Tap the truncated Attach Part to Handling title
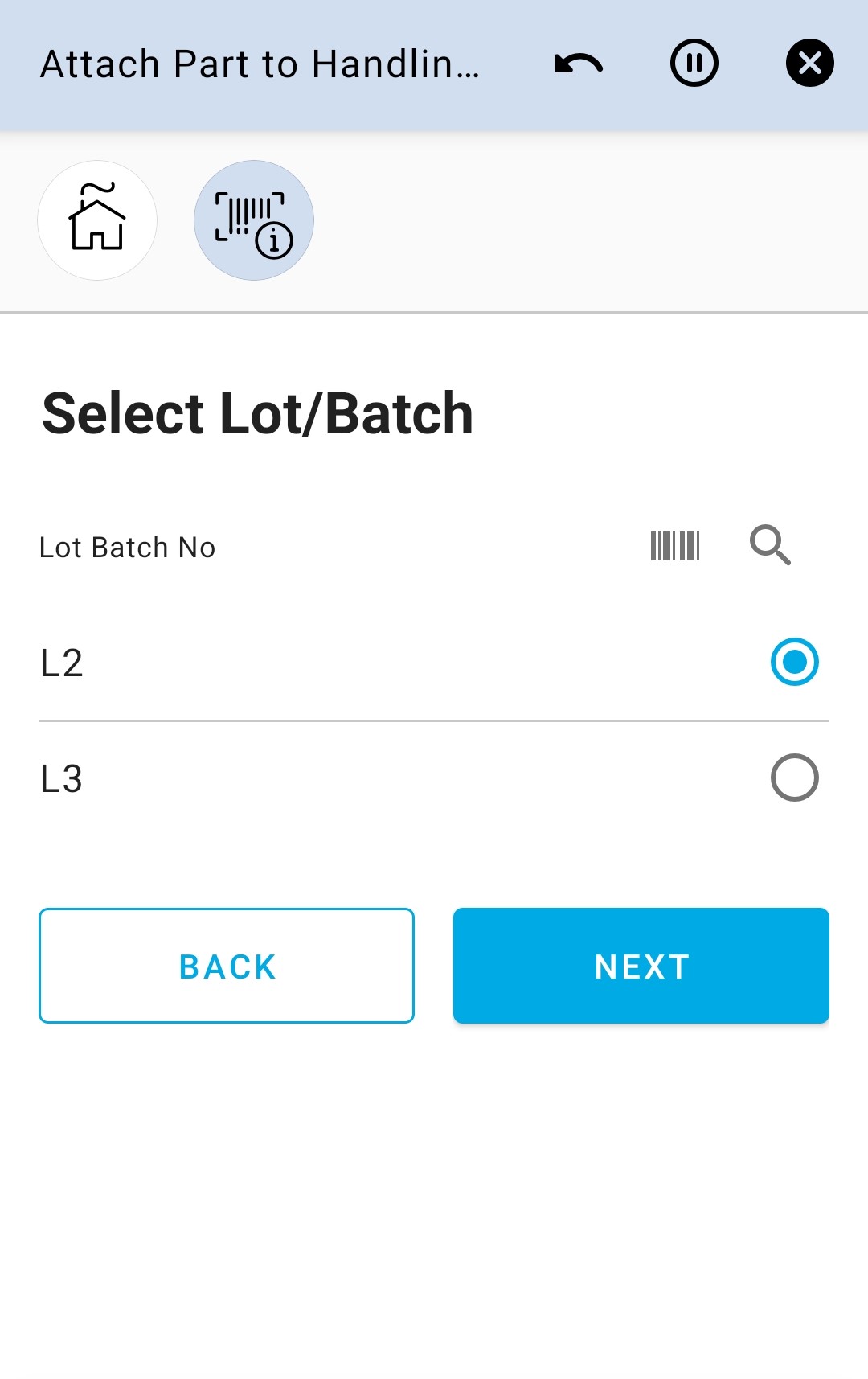868x1379 pixels. point(260,64)
